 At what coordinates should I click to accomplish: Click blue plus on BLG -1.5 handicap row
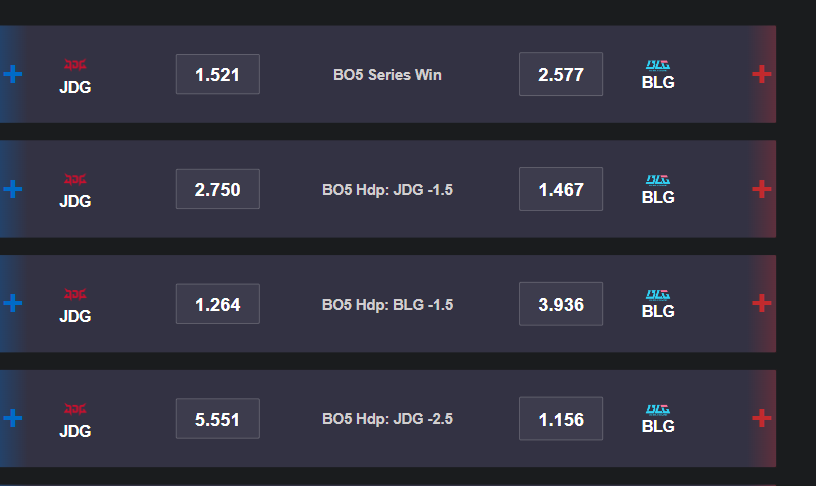point(12,303)
